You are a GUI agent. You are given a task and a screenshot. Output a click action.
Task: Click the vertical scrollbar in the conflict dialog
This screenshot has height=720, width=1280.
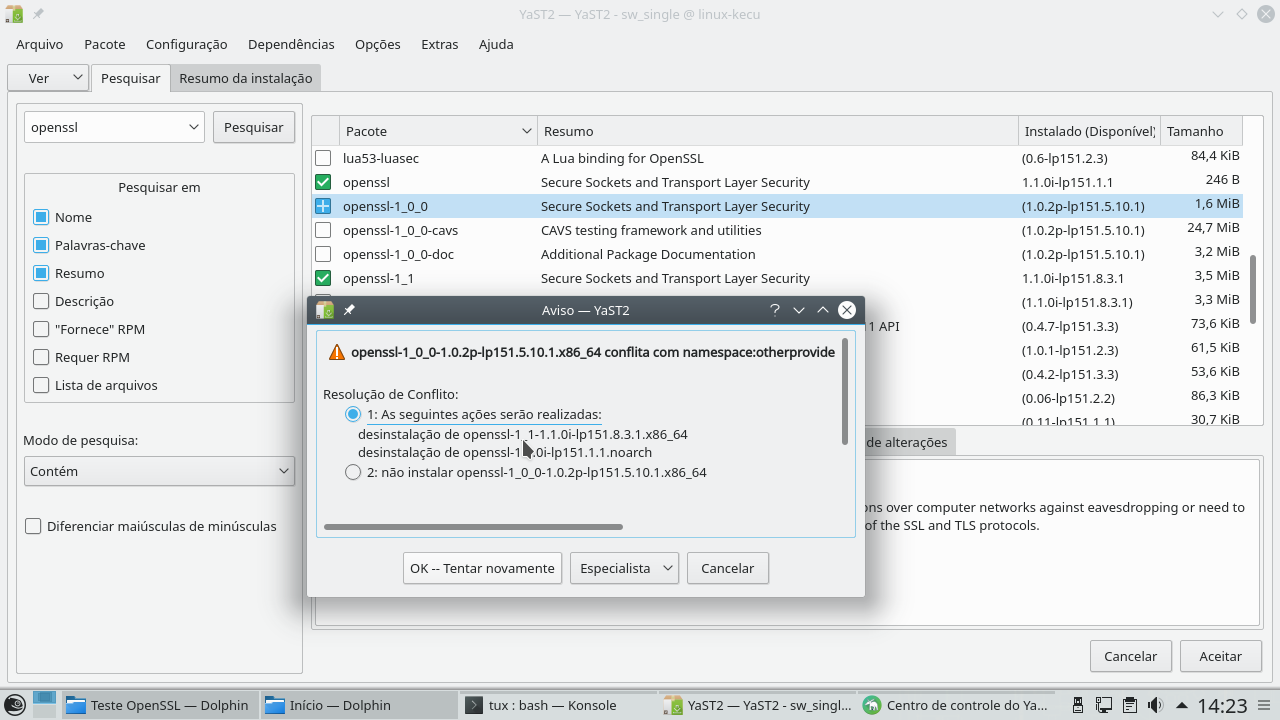[x=845, y=391]
